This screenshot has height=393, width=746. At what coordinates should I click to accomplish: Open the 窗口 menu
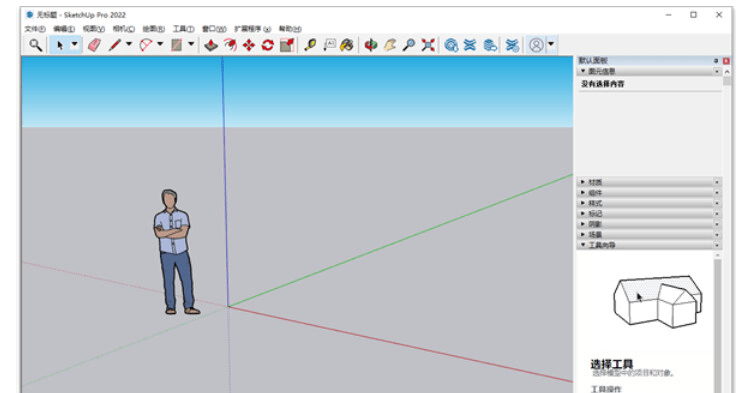point(214,29)
